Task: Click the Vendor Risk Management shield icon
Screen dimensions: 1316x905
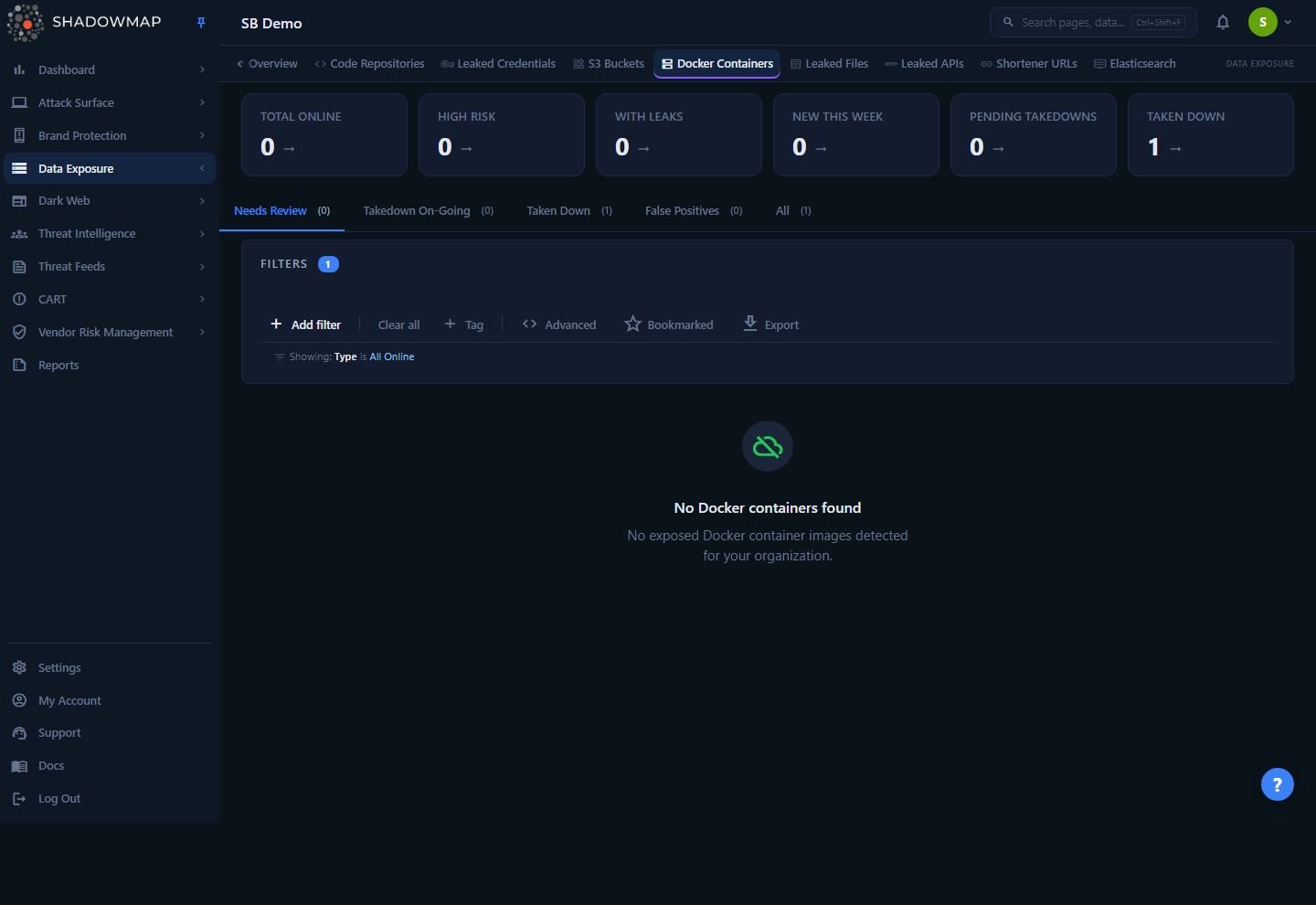Action: [x=19, y=332]
